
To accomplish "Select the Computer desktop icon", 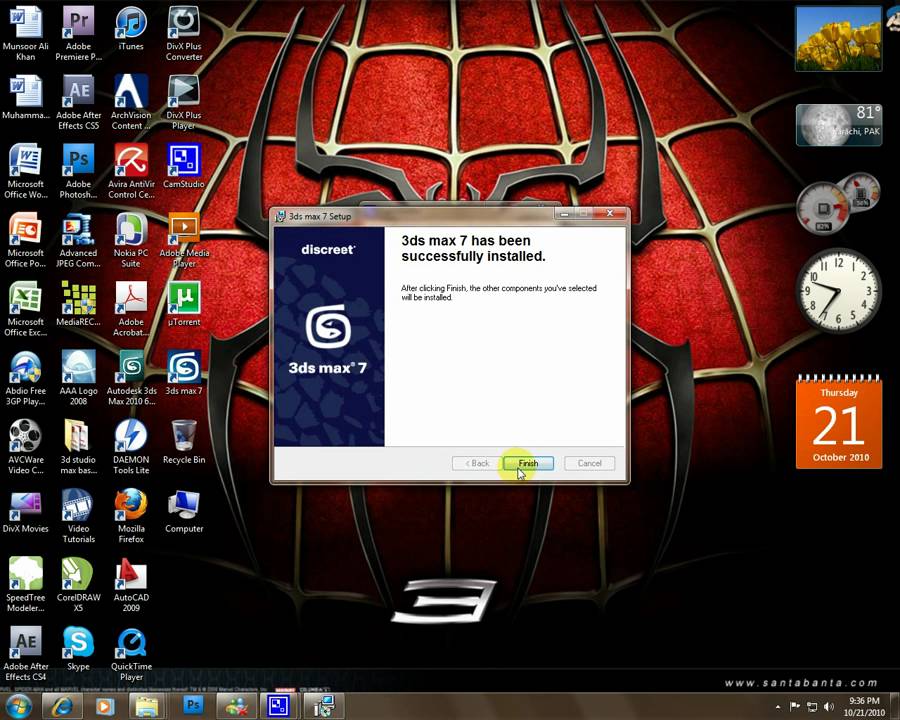I will pos(184,511).
